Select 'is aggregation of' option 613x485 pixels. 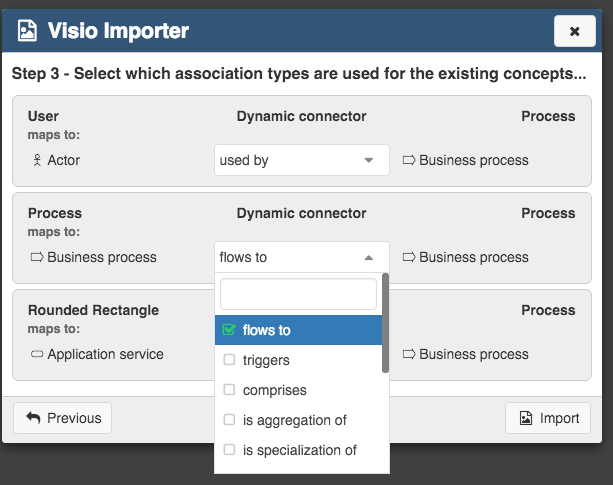294,420
